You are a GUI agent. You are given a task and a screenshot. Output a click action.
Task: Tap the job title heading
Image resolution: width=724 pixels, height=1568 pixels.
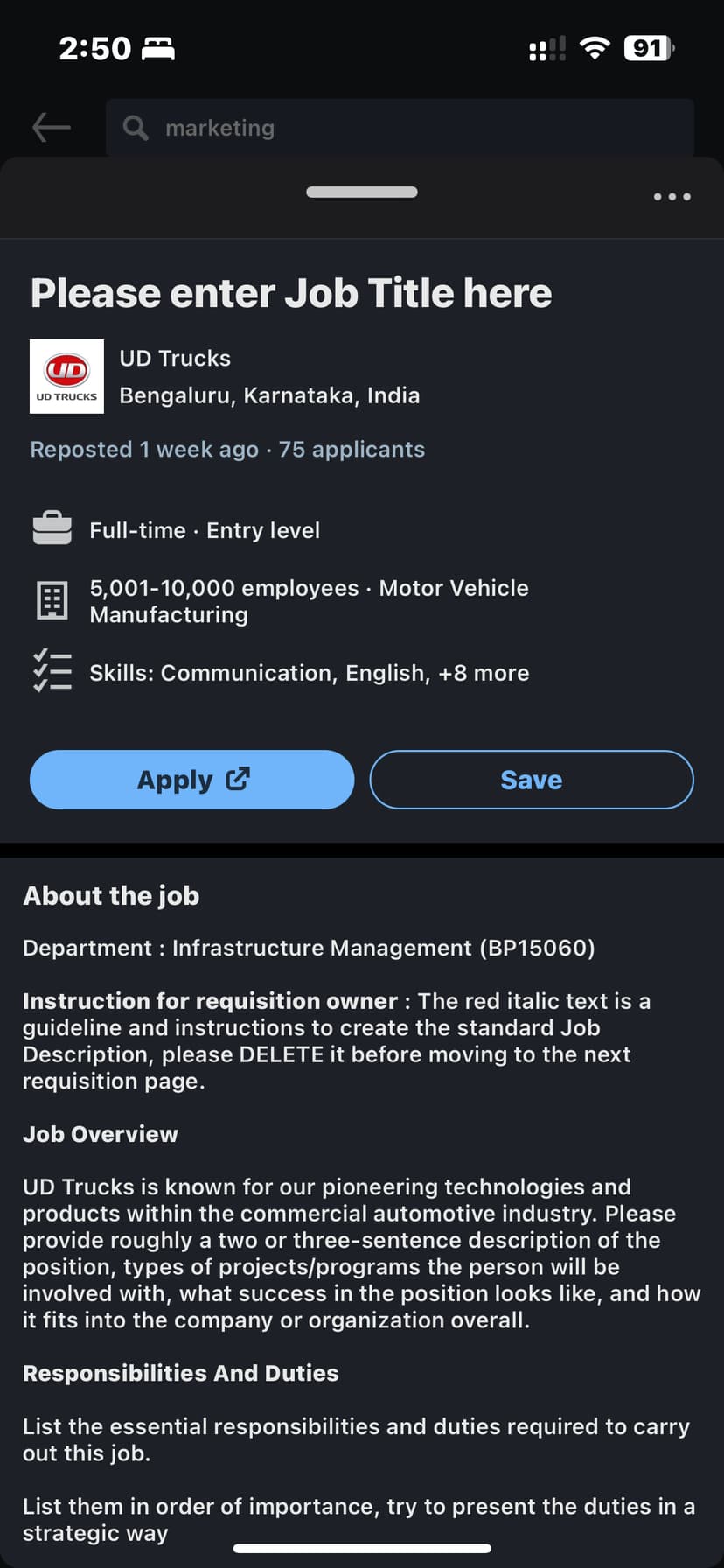tap(291, 293)
